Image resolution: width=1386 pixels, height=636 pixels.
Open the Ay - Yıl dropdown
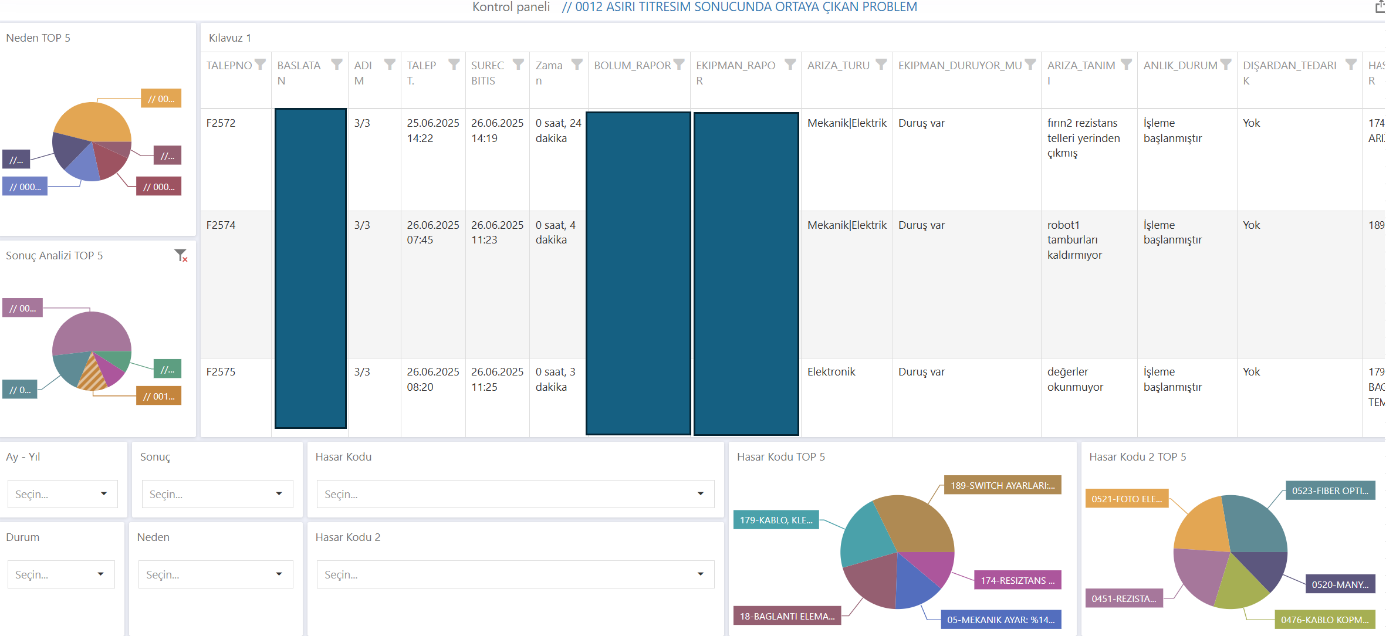tap(62, 494)
